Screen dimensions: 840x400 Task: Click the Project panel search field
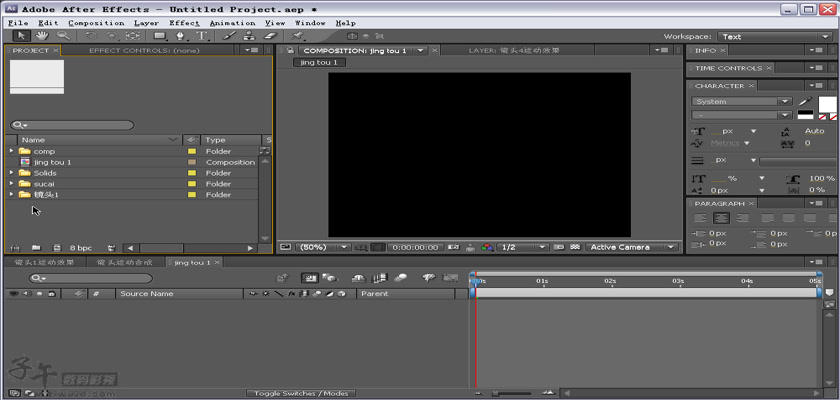tap(72, 125)
